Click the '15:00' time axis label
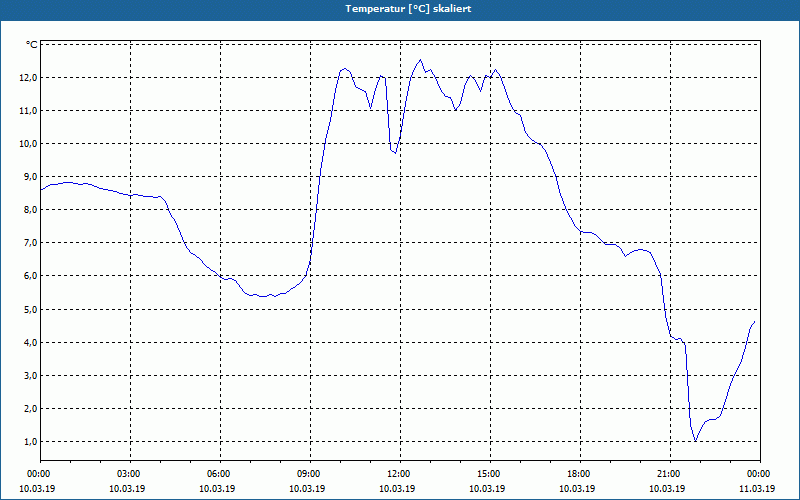Viewport: 800px width, 500px height. (x=490, y=474)
